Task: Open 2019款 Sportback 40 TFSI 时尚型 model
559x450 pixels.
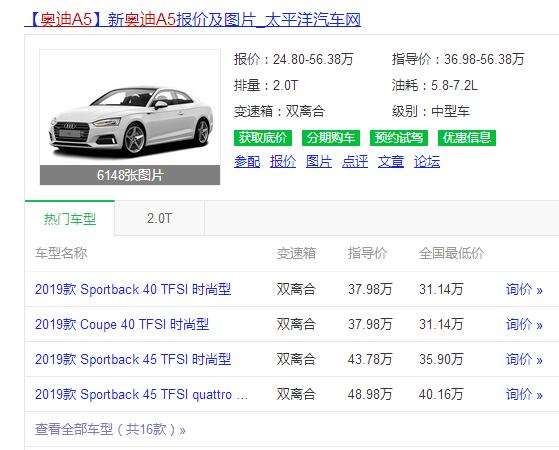Action: pos(133,289)
